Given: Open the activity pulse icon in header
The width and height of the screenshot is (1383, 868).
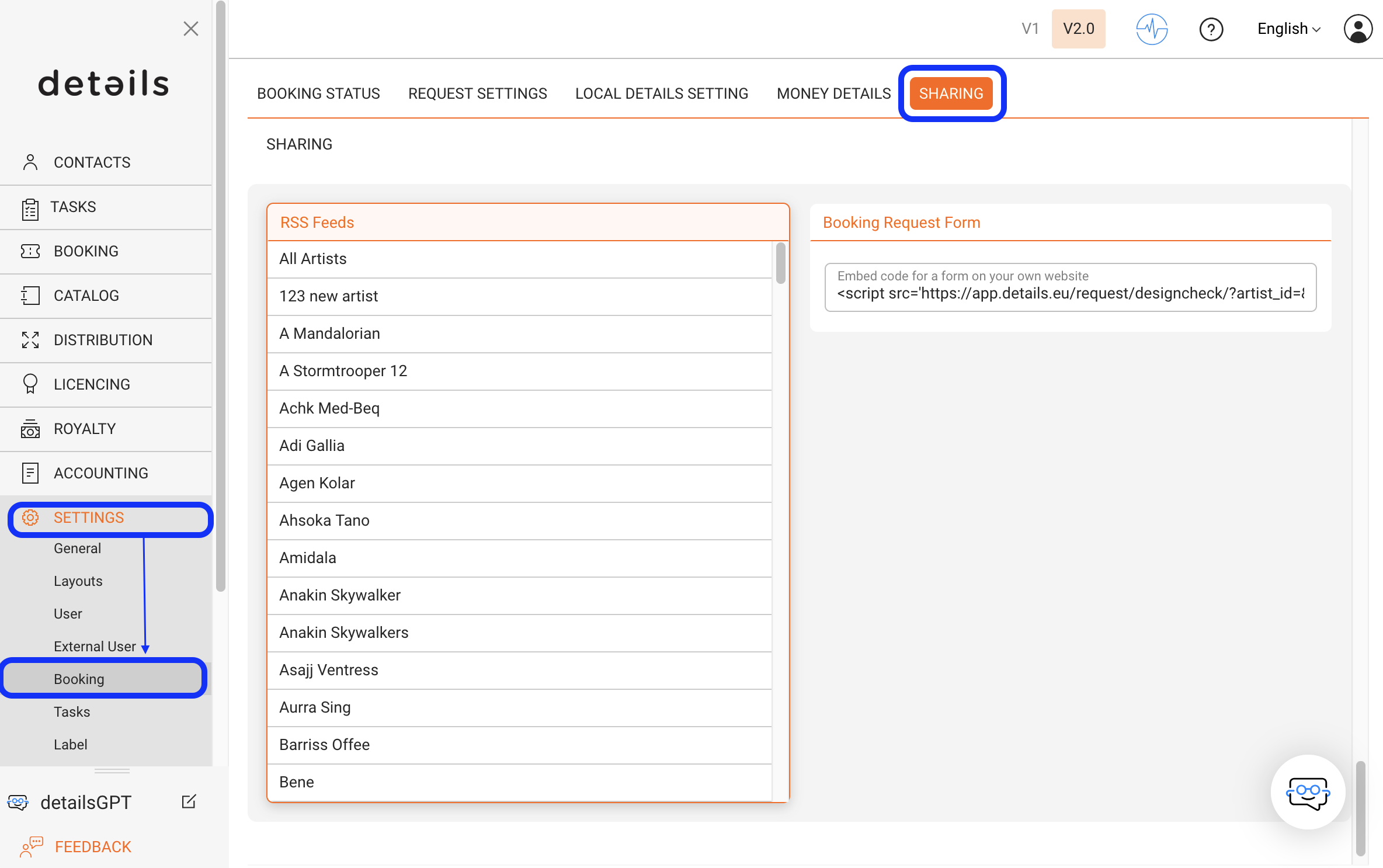Looking at the screenshot, I should point(1152,29).
